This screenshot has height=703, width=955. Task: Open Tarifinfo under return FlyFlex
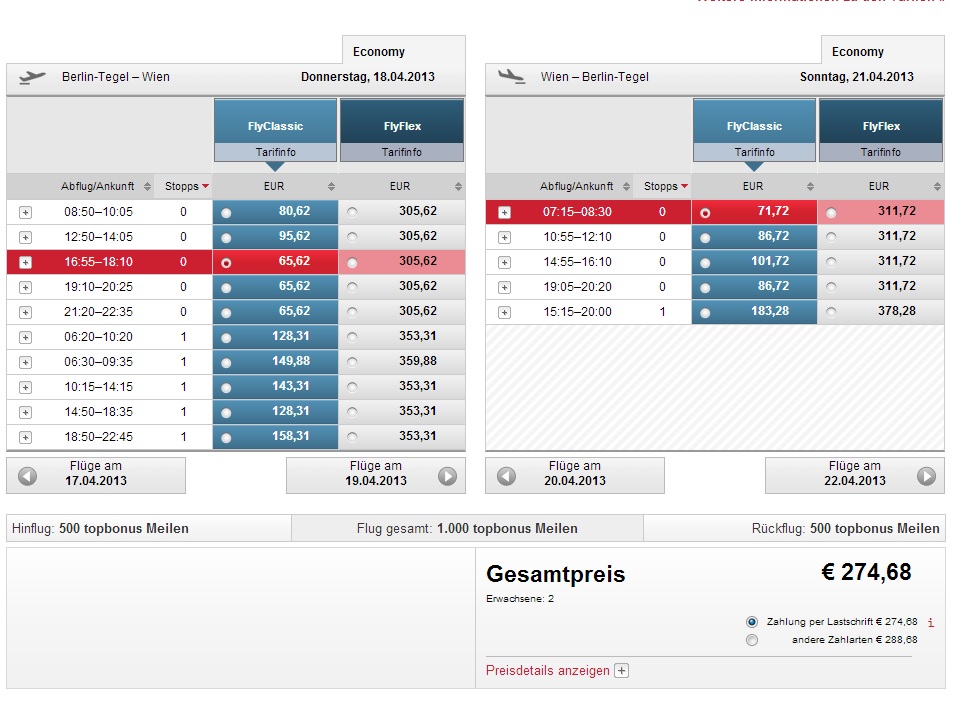coord(880,153)
